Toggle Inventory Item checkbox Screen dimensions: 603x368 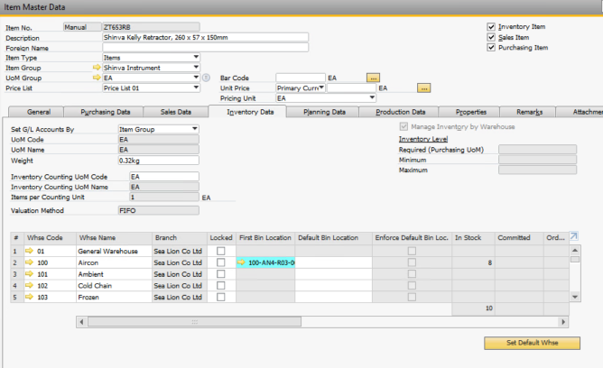click(491, 27)
